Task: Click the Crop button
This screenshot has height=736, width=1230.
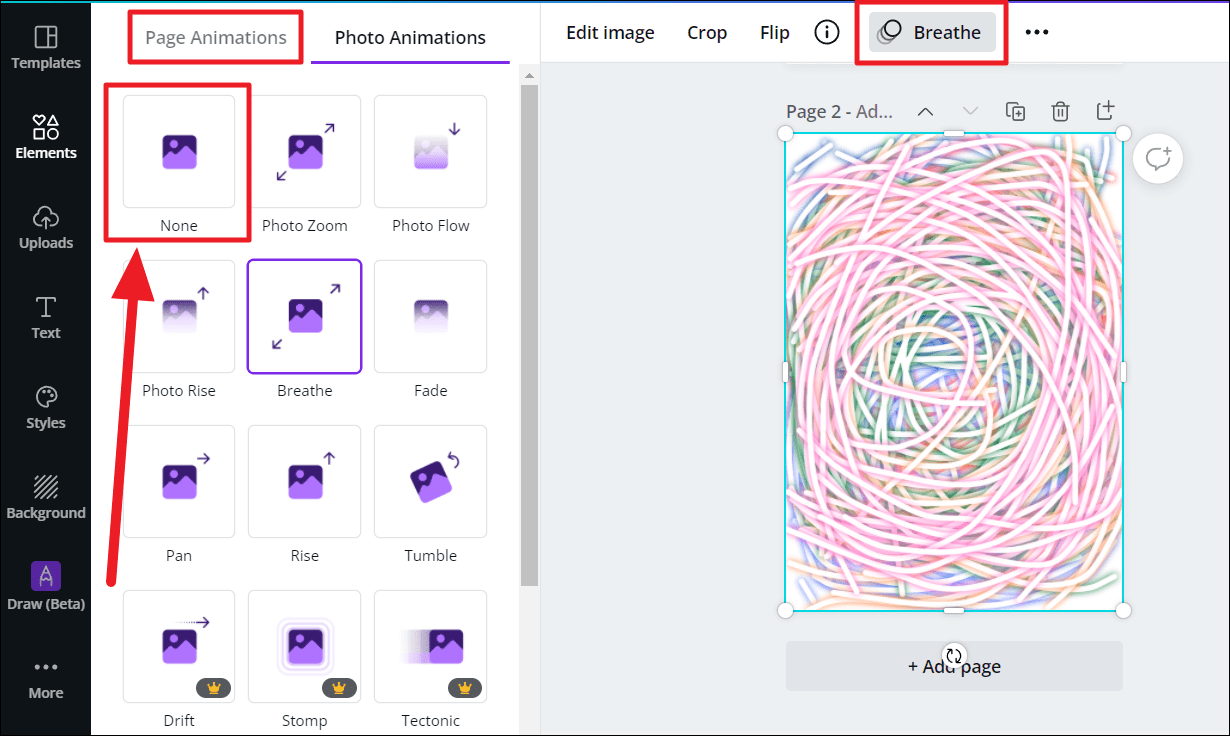Action: (x=707, y=33)
